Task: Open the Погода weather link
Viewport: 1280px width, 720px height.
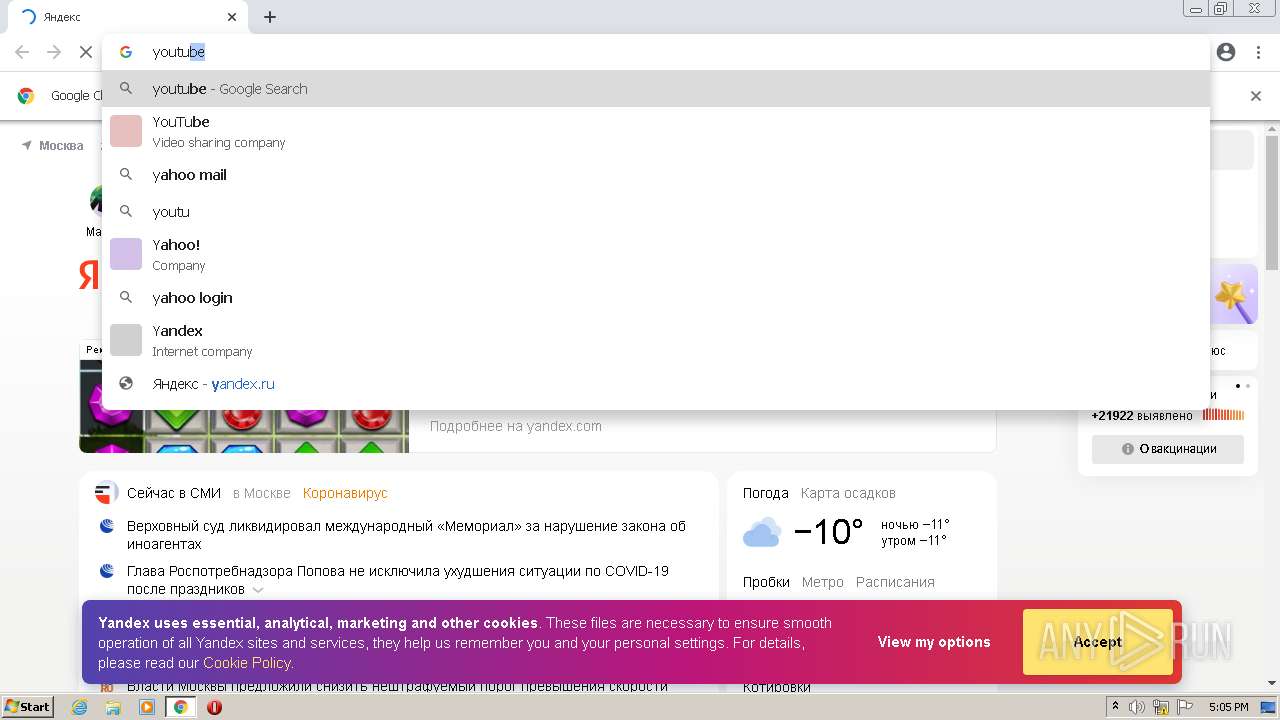Action: click(x=765, y=493)
